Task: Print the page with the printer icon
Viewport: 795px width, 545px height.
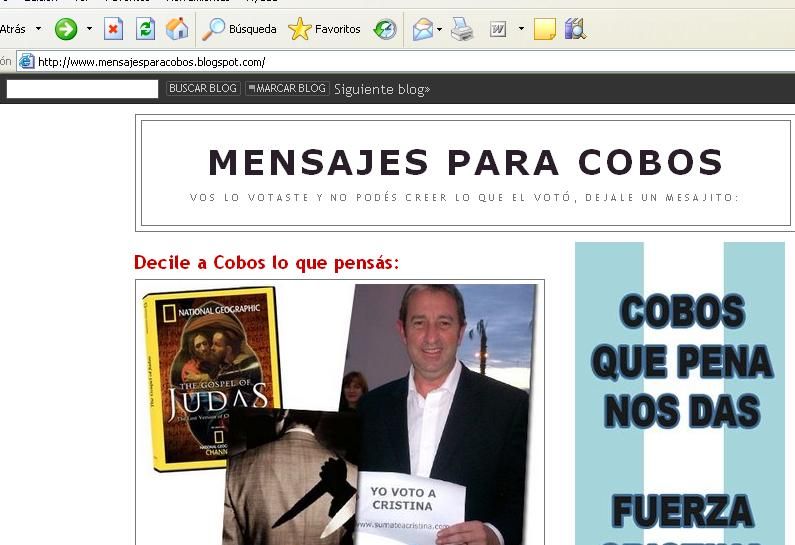Action: coord(461,29)
